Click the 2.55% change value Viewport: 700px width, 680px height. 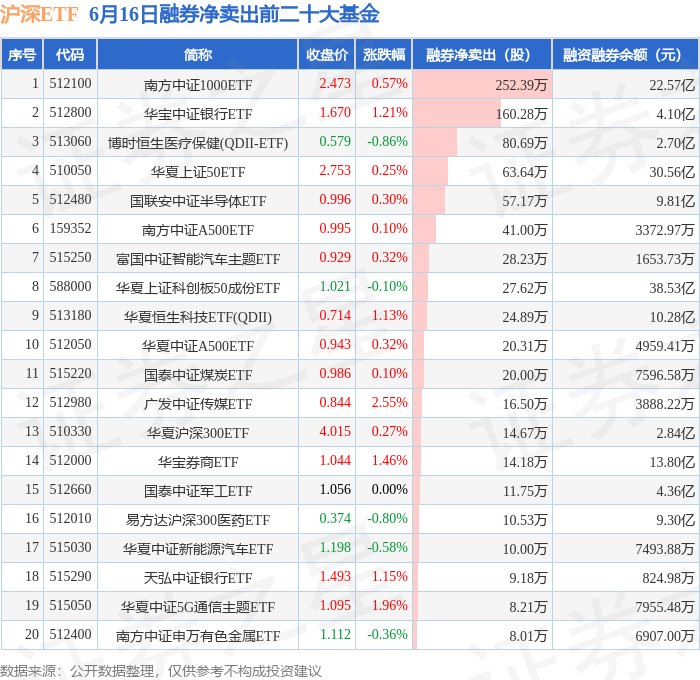389,403
